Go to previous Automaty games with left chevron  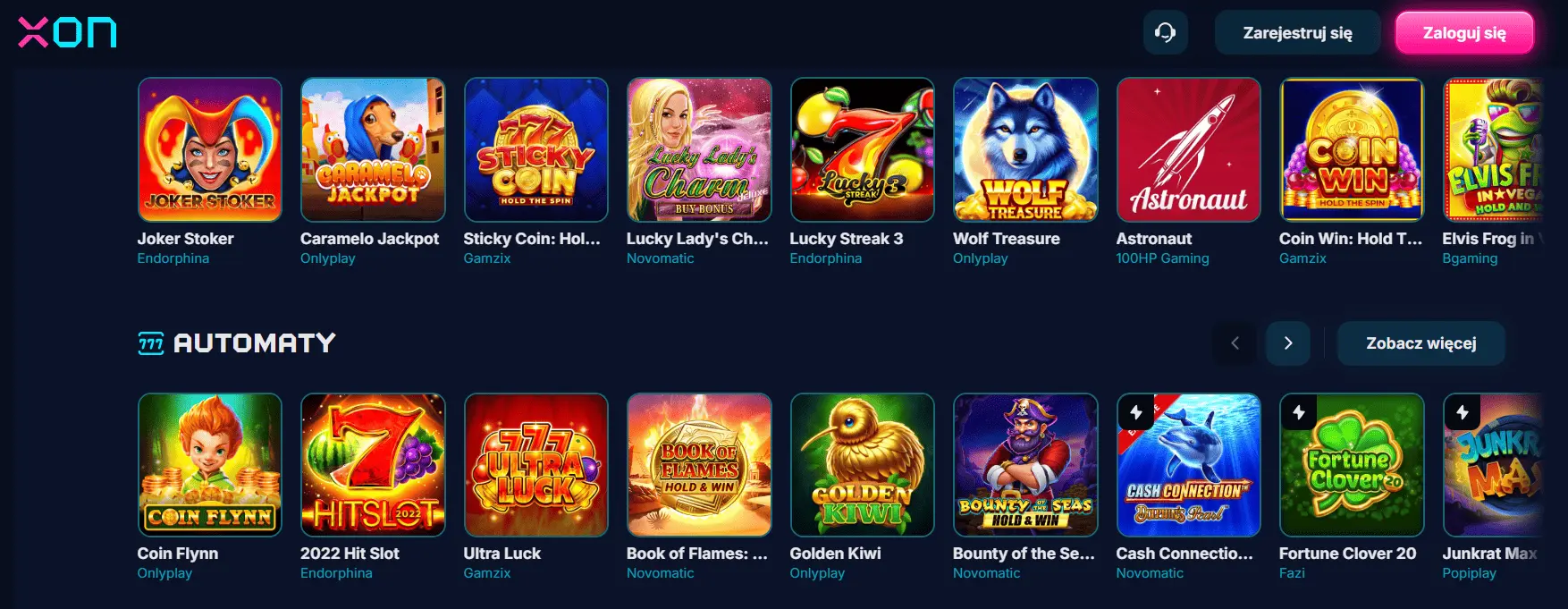(1235, 343)
